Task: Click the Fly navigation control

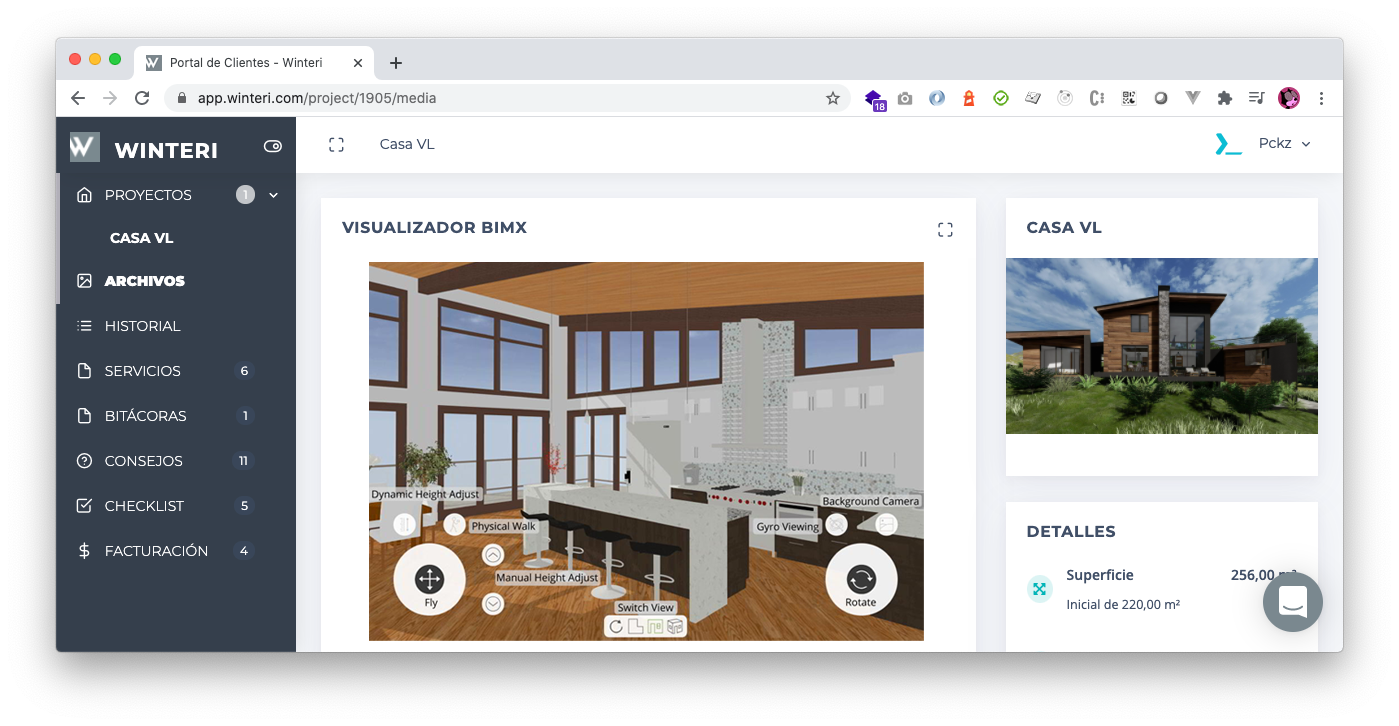Action: pos(429,580)
